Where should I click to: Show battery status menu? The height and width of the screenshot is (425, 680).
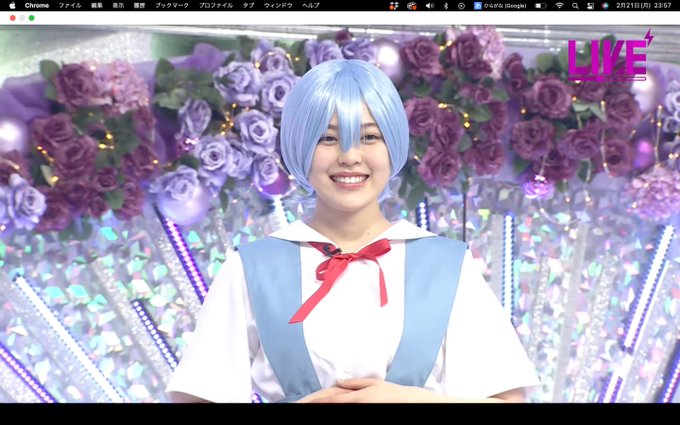[x=541, y=6]
